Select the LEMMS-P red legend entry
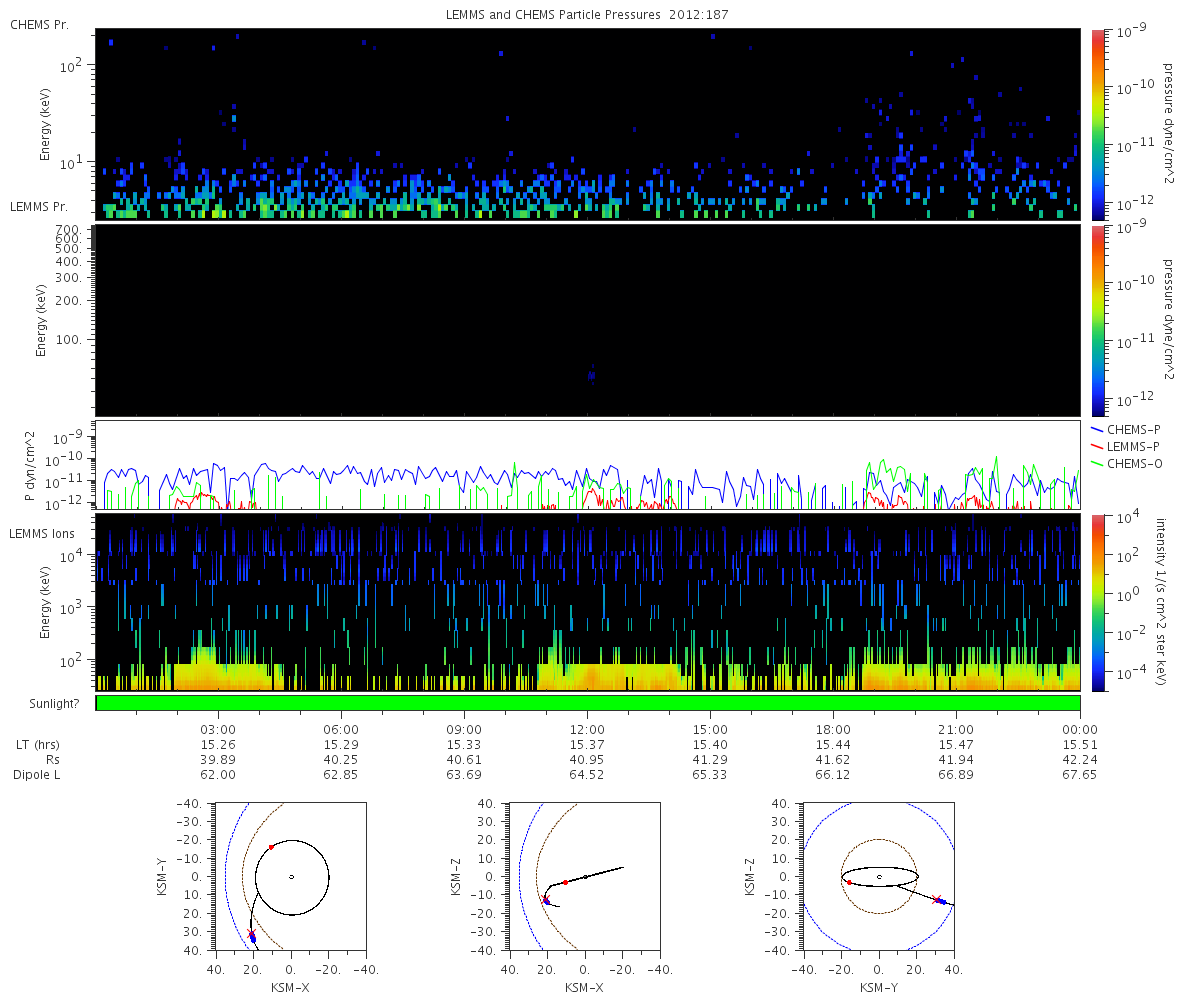Screen dimensions: 1200x1000 pos(1134,446)
